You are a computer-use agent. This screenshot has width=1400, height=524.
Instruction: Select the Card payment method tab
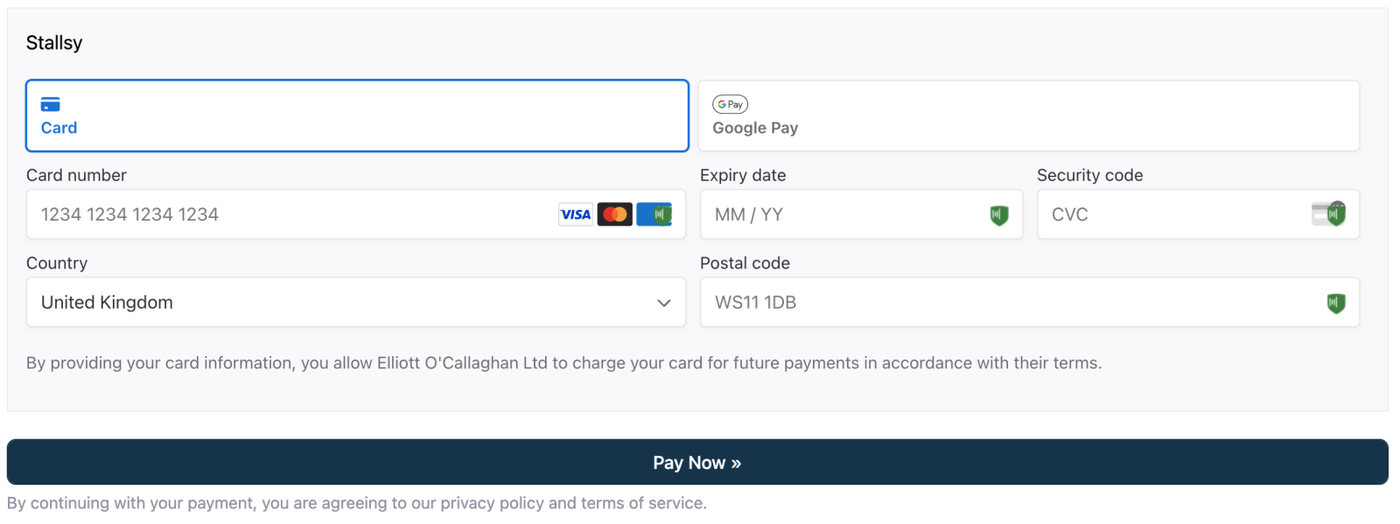357,116
